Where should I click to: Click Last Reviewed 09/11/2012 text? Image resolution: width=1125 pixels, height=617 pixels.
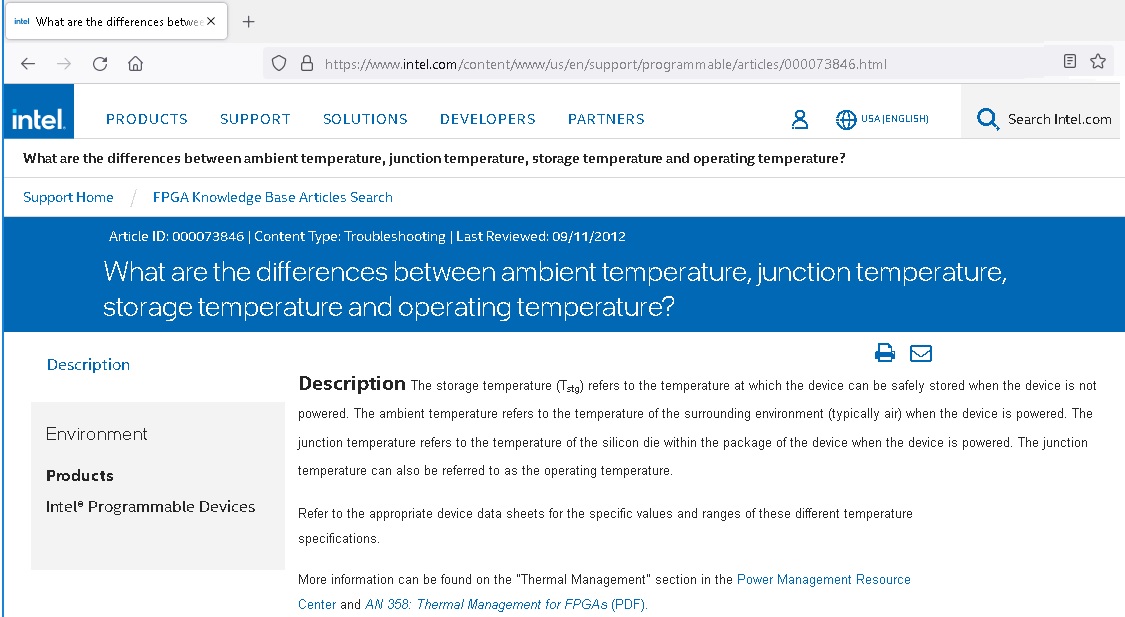pos(541,236)
